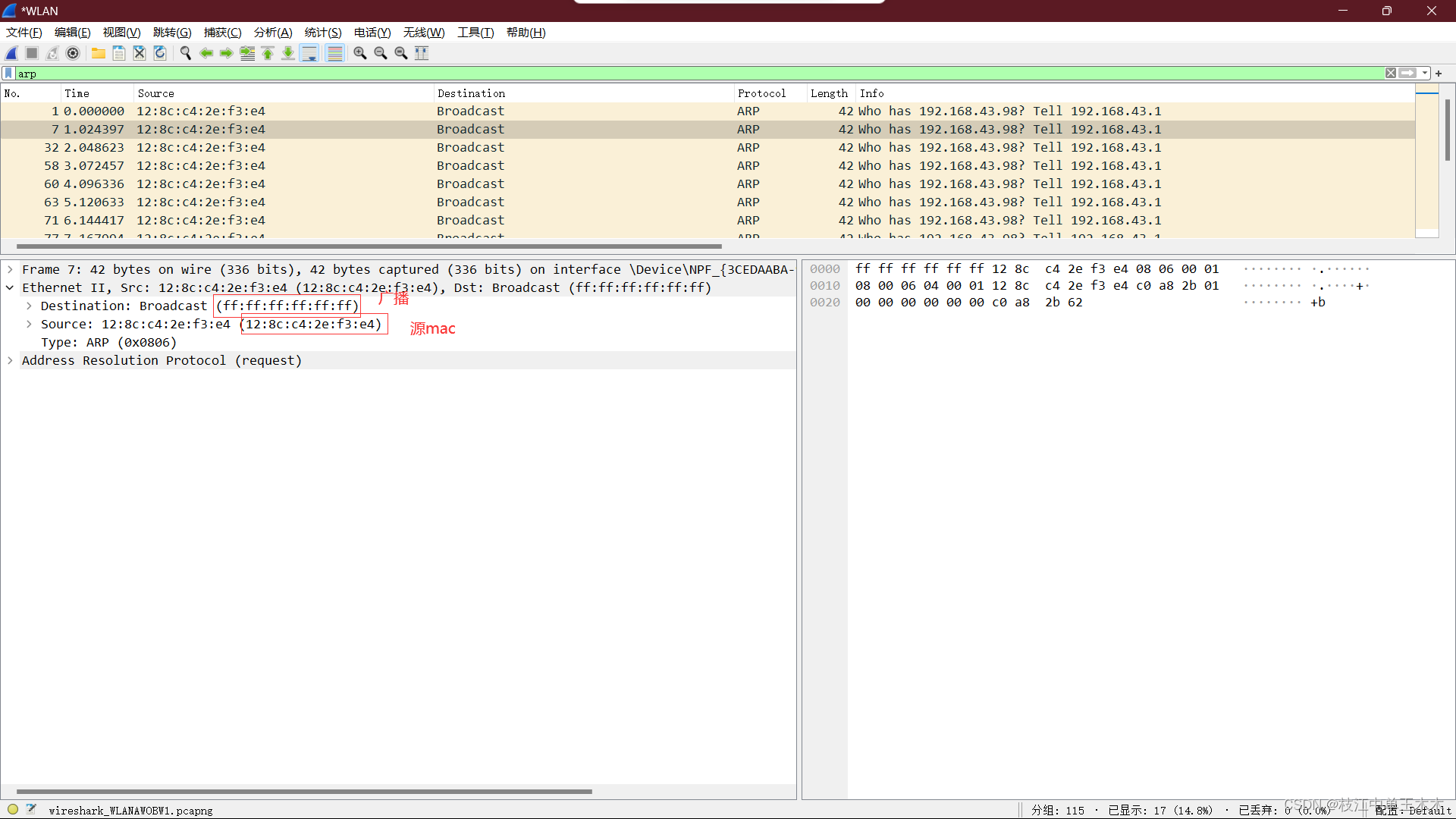Open capture options gear icon
The image size is (1456, 819).
73,53
